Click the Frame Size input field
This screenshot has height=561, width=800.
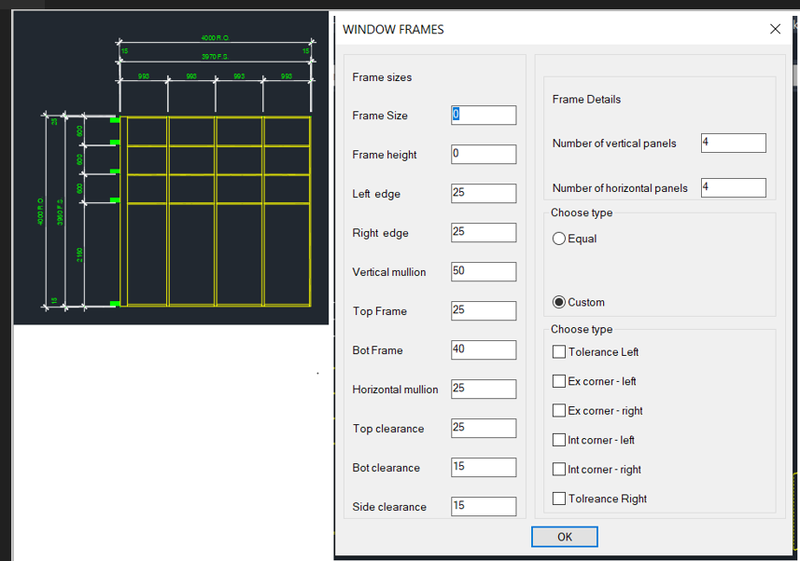click(x=483, y=116)
